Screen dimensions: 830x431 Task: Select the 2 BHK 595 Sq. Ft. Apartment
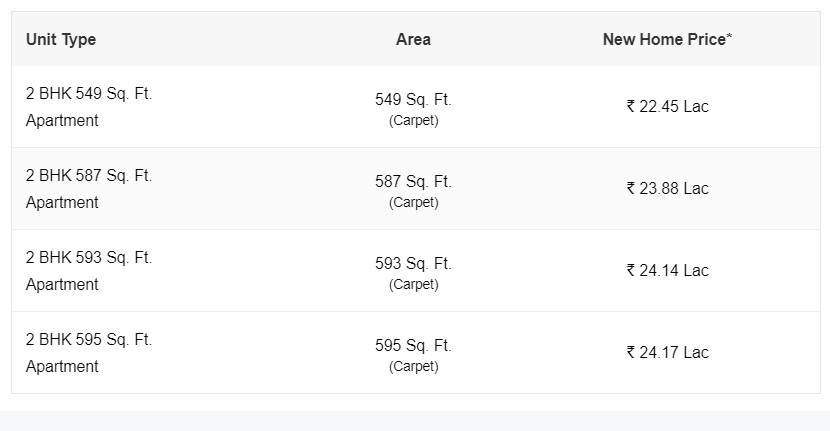pos(89,353)
